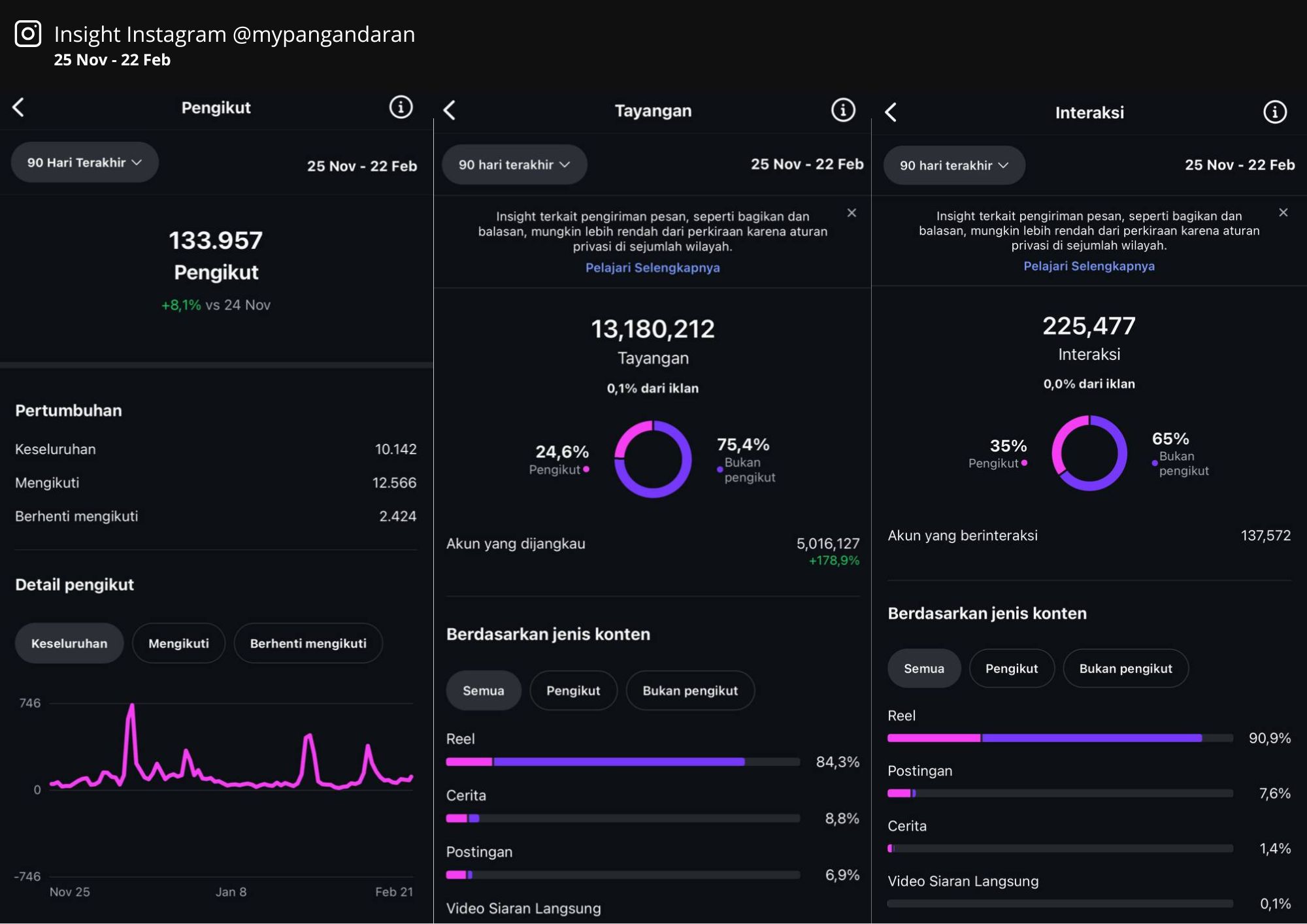Screen dimensions: 1307x924
Task: Click '+8,1%' growth value
Action: 181,305
